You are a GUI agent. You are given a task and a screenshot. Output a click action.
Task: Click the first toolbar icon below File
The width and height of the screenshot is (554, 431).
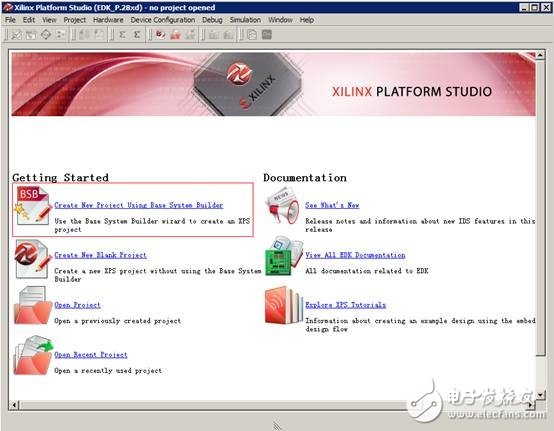pyautogui.click(x=16, y=35)
